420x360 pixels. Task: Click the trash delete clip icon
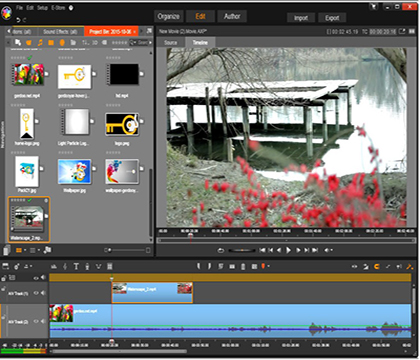click(243, 266)
